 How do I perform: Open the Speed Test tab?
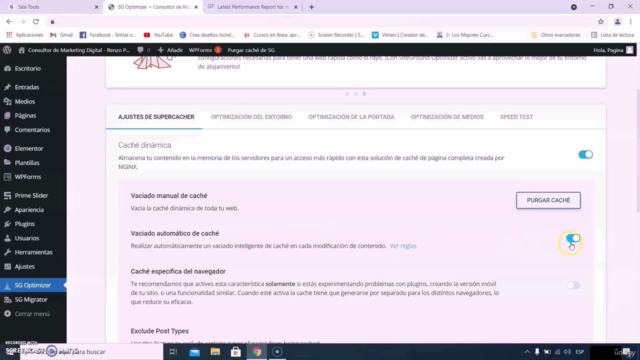516,117
